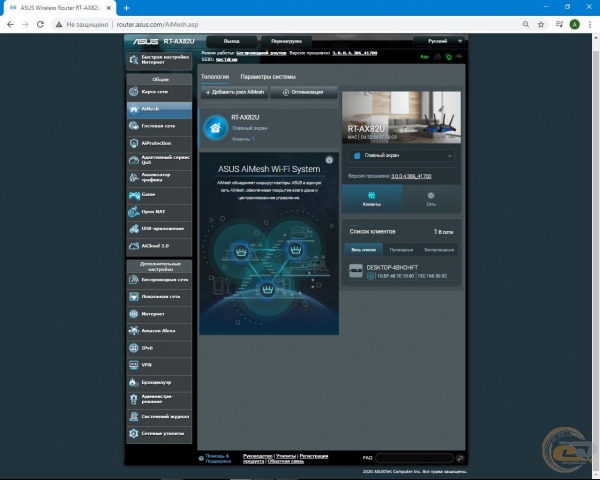600x480 pixels.
Task: Open Administration (Администрирование) sidebar item
Action: pyautogui.click(x=159, y=399)
